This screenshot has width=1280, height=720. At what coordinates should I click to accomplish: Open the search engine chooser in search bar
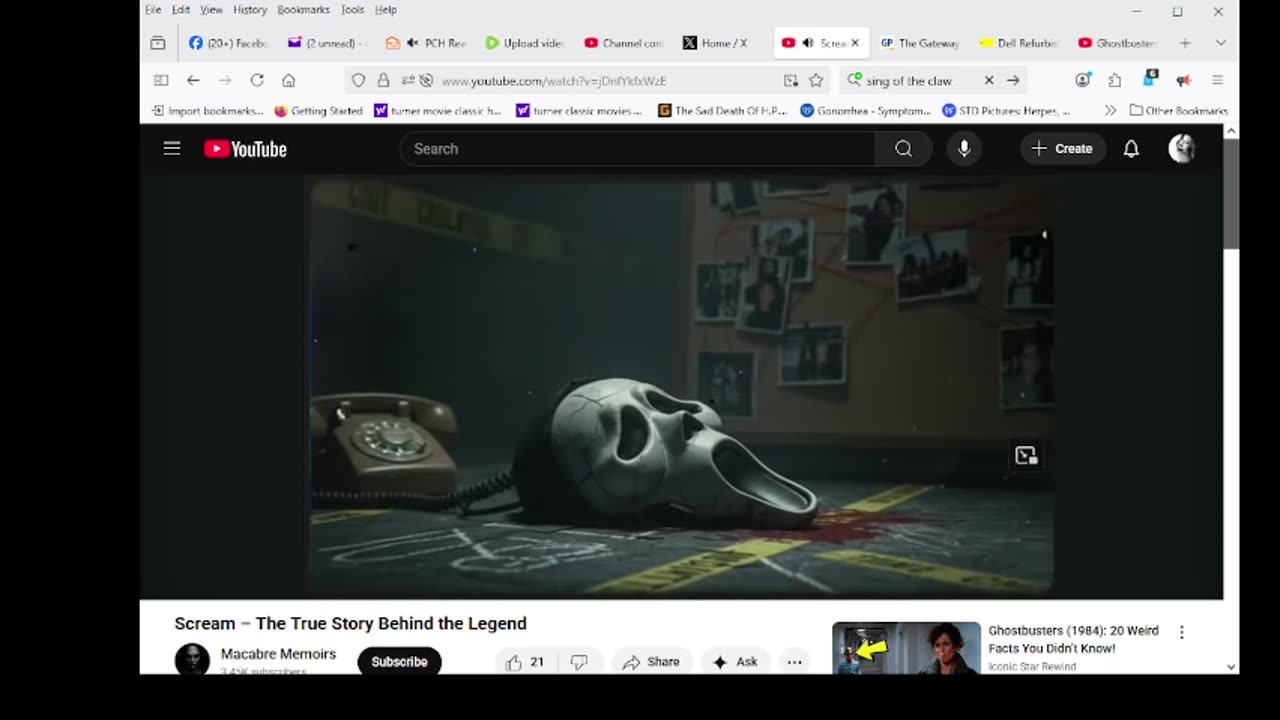855,80
